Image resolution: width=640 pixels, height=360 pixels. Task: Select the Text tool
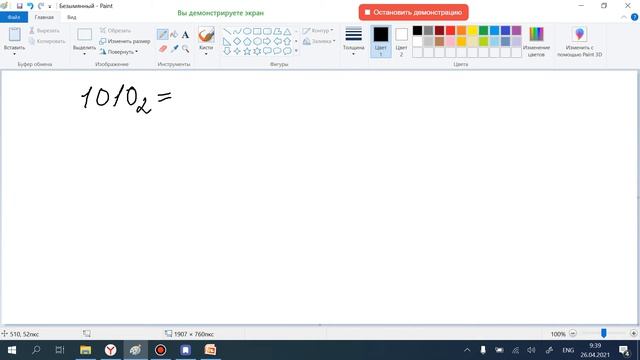(x=185, y=35)
